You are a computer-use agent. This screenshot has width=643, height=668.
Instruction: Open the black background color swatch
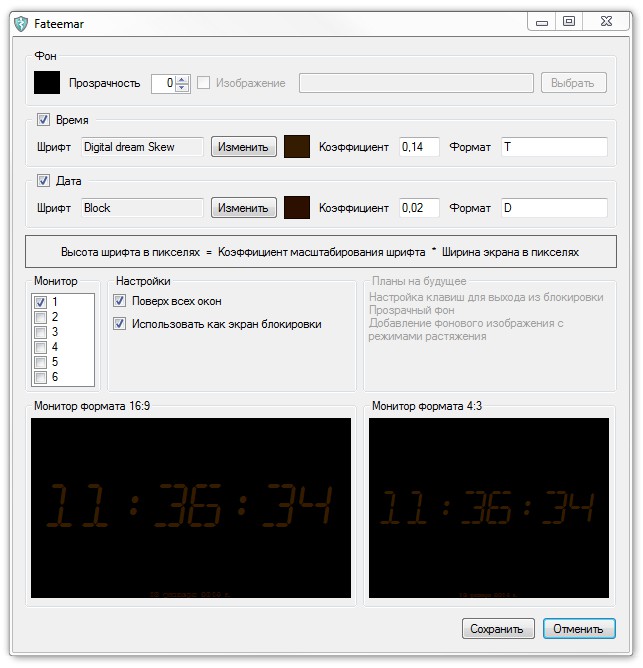[47, 83]
